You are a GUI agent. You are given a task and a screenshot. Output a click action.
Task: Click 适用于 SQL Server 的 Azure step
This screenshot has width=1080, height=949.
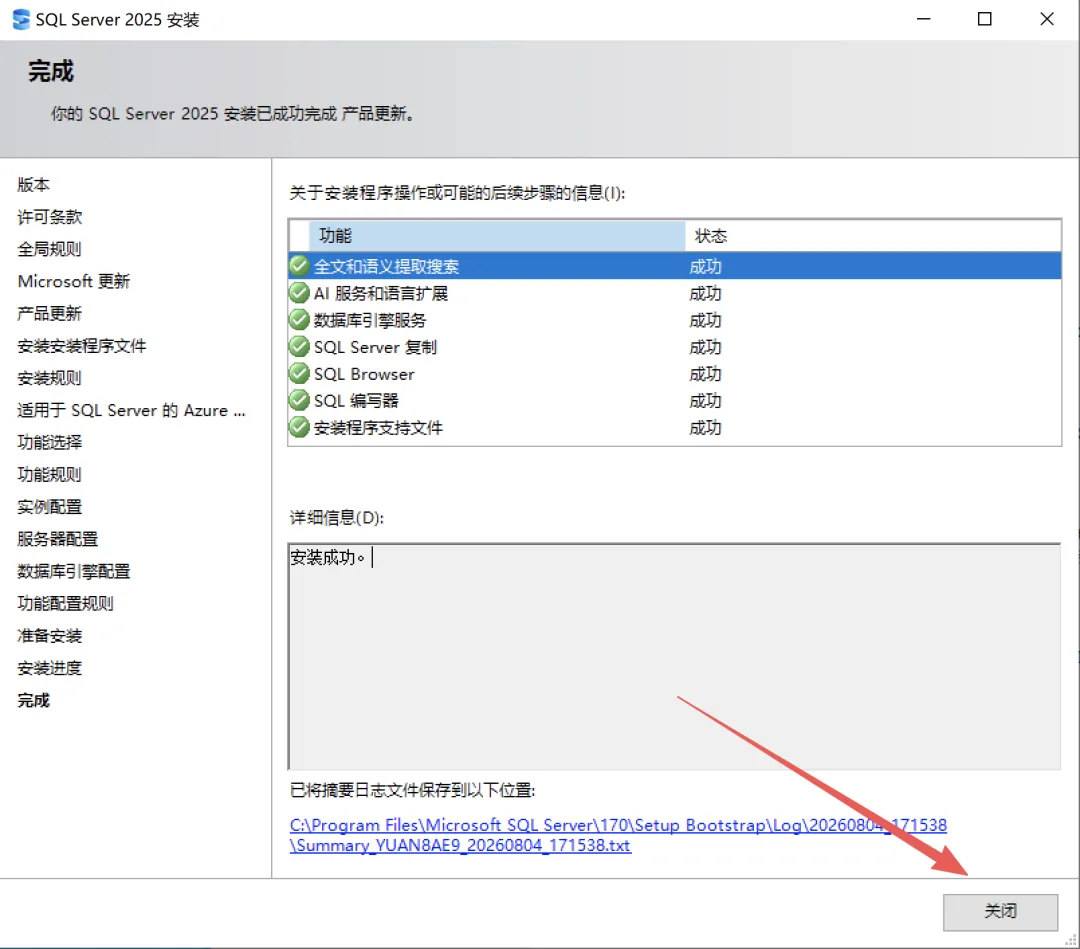click(x=131, y=410)
